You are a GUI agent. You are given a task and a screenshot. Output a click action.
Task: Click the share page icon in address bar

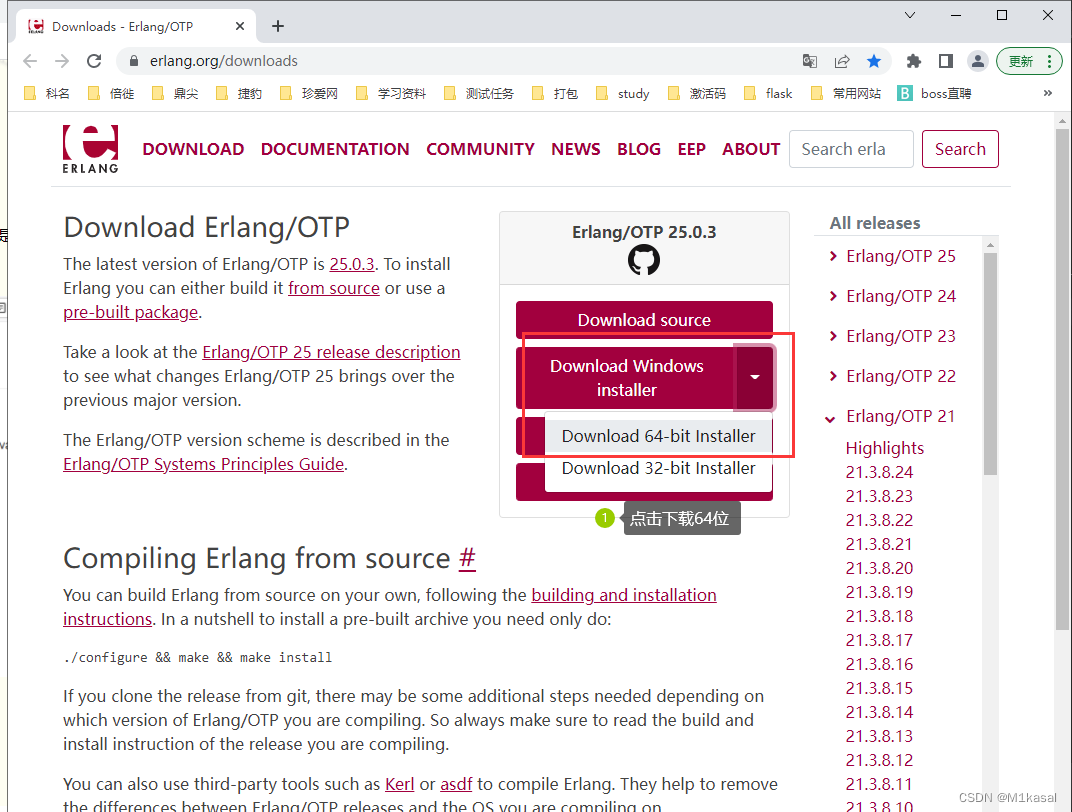click(x=842, y=61)
